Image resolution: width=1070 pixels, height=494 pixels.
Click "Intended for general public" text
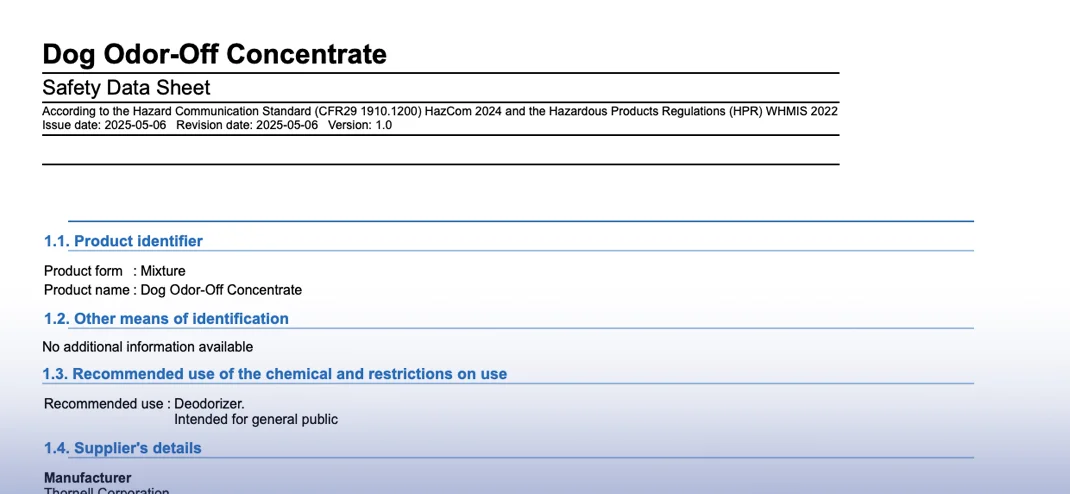[x=256, y=420]
